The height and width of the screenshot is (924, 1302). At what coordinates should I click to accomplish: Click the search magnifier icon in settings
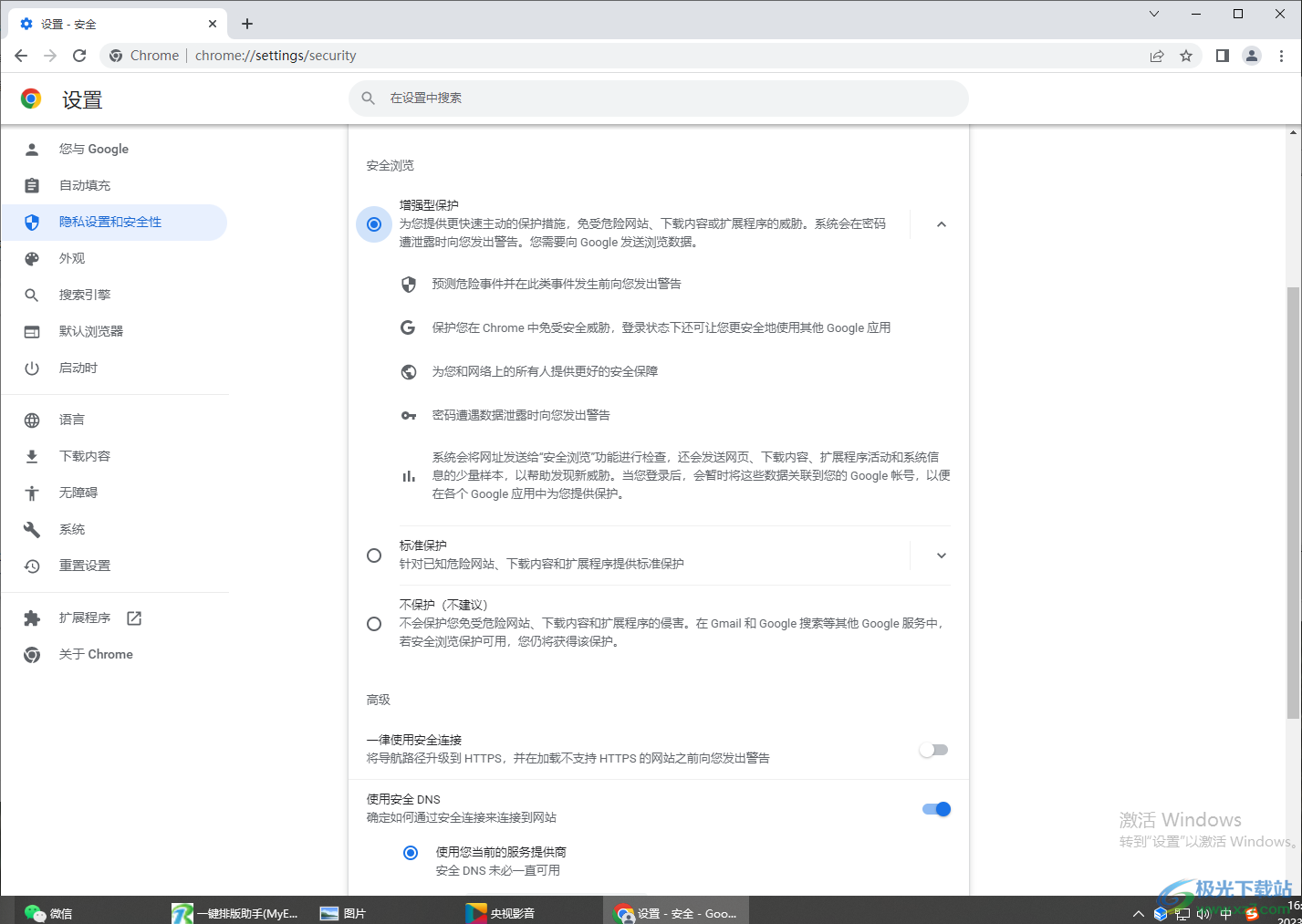pos(369,98)
